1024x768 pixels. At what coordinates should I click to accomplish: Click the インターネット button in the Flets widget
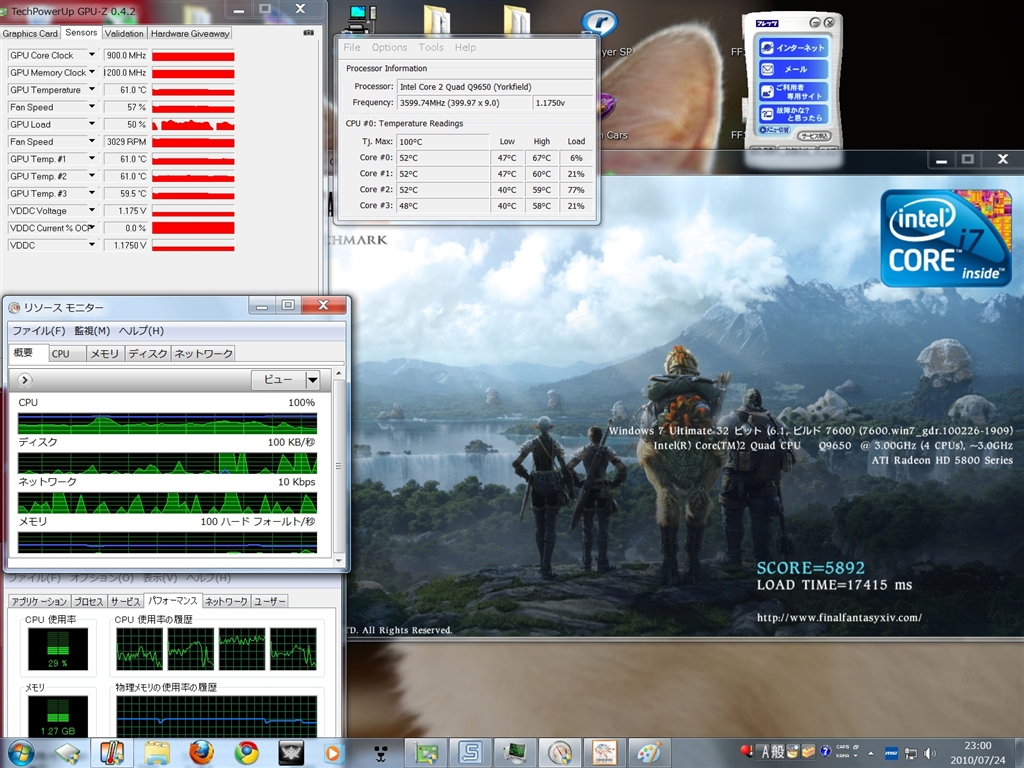pyautogui.click(x=793, y=46)
